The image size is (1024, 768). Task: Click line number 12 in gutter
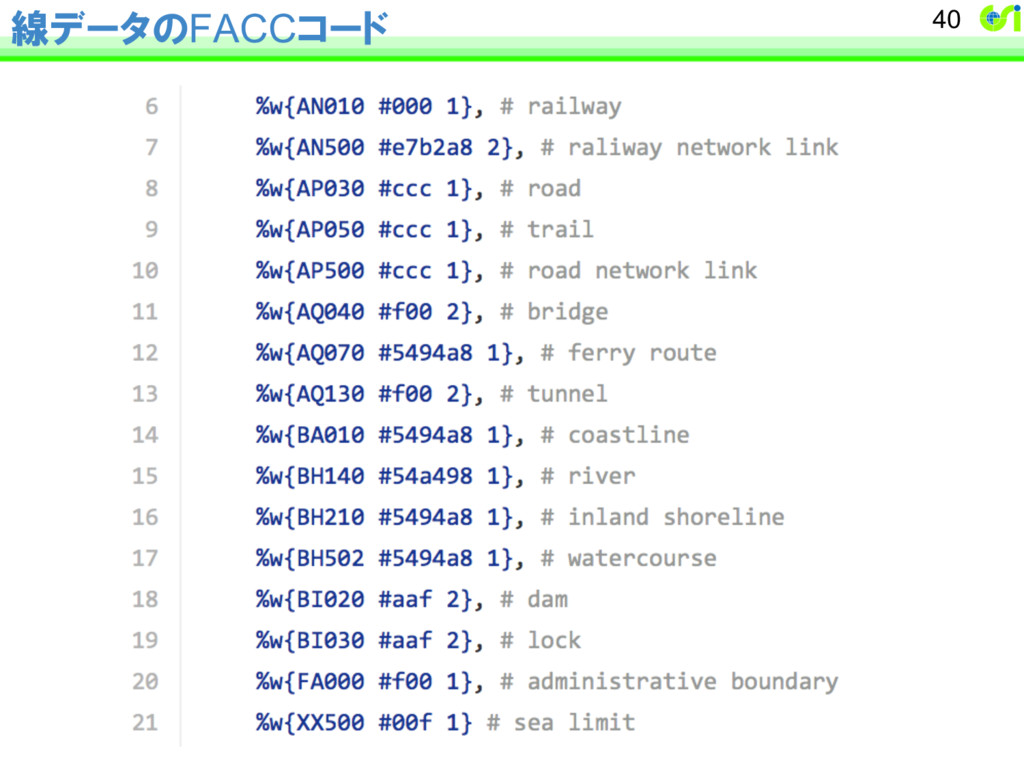[145, 353]
